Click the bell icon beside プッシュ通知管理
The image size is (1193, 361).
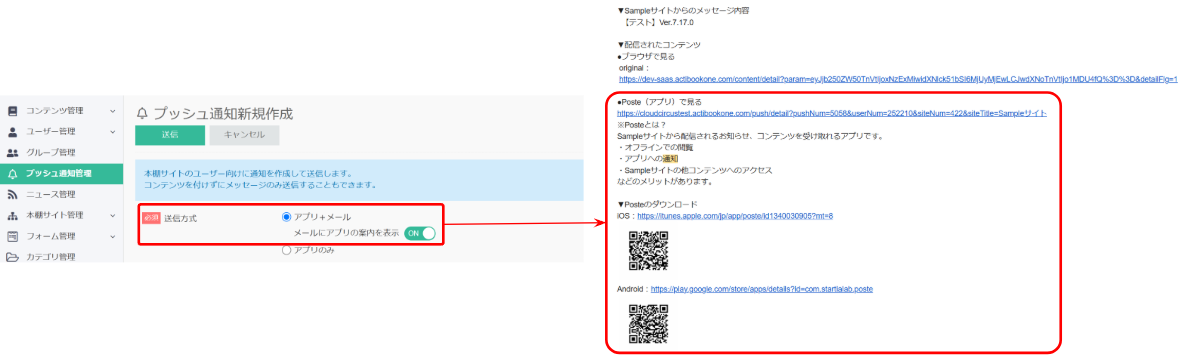[12, 174]
